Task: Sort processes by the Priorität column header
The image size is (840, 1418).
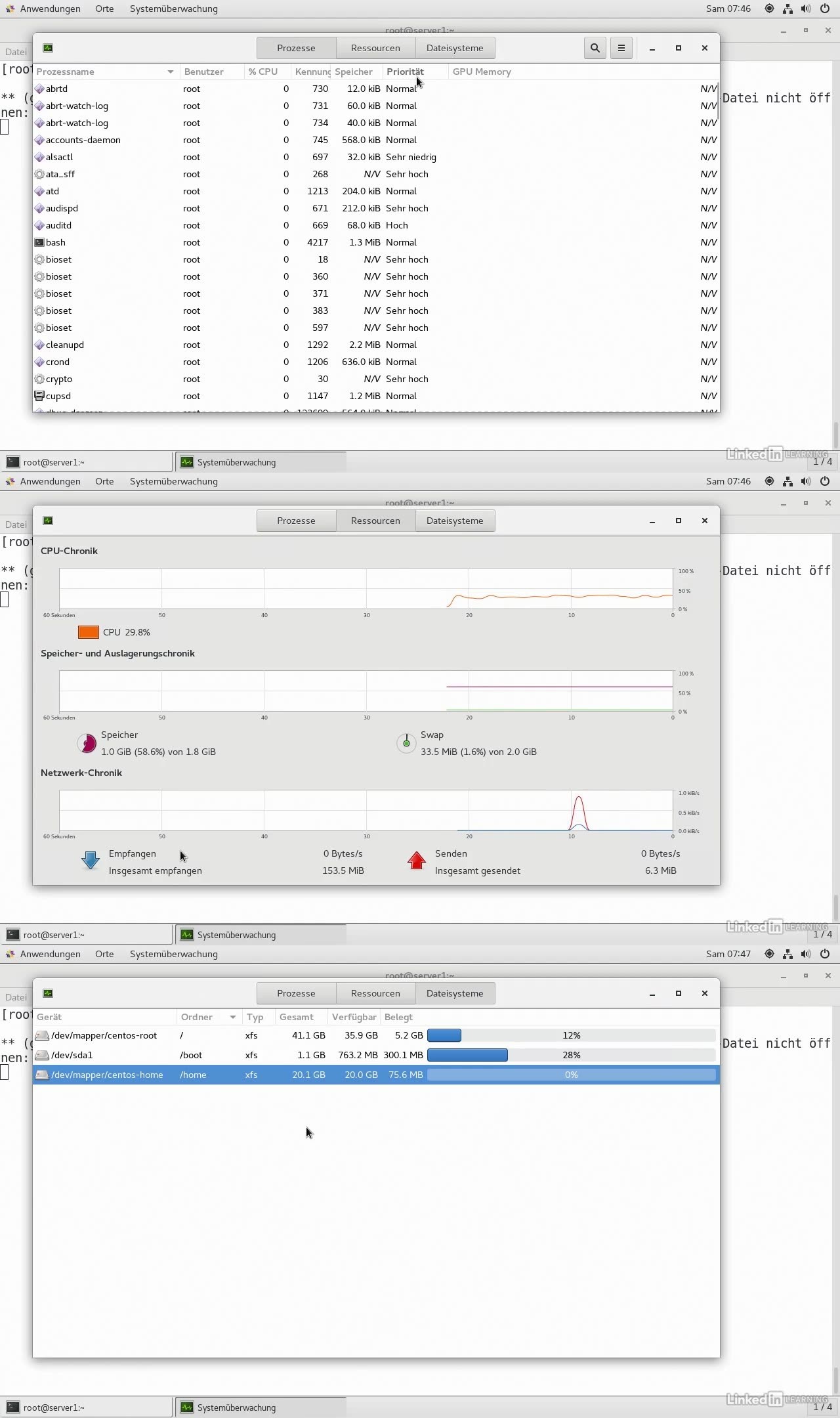Action: click(x=405, y=72)
